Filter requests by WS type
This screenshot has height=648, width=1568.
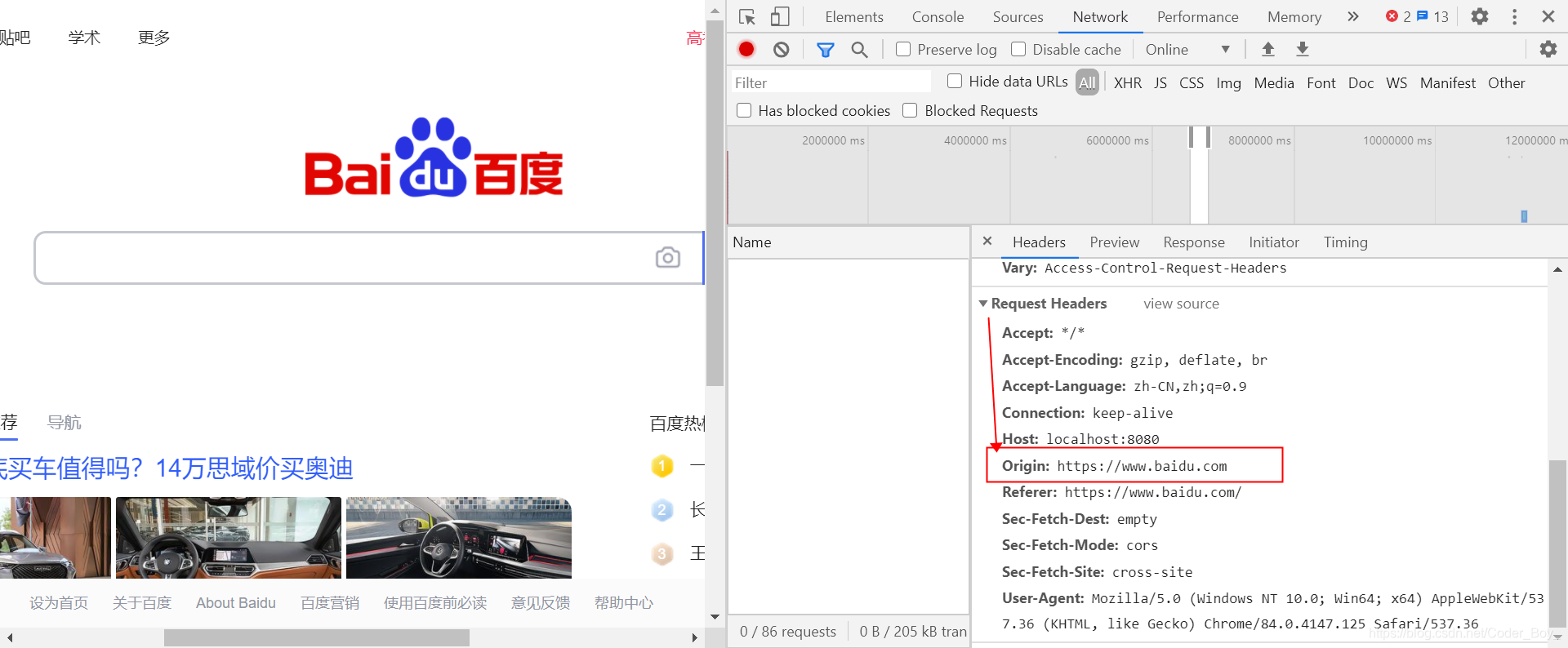click(x=1396, y=83)
